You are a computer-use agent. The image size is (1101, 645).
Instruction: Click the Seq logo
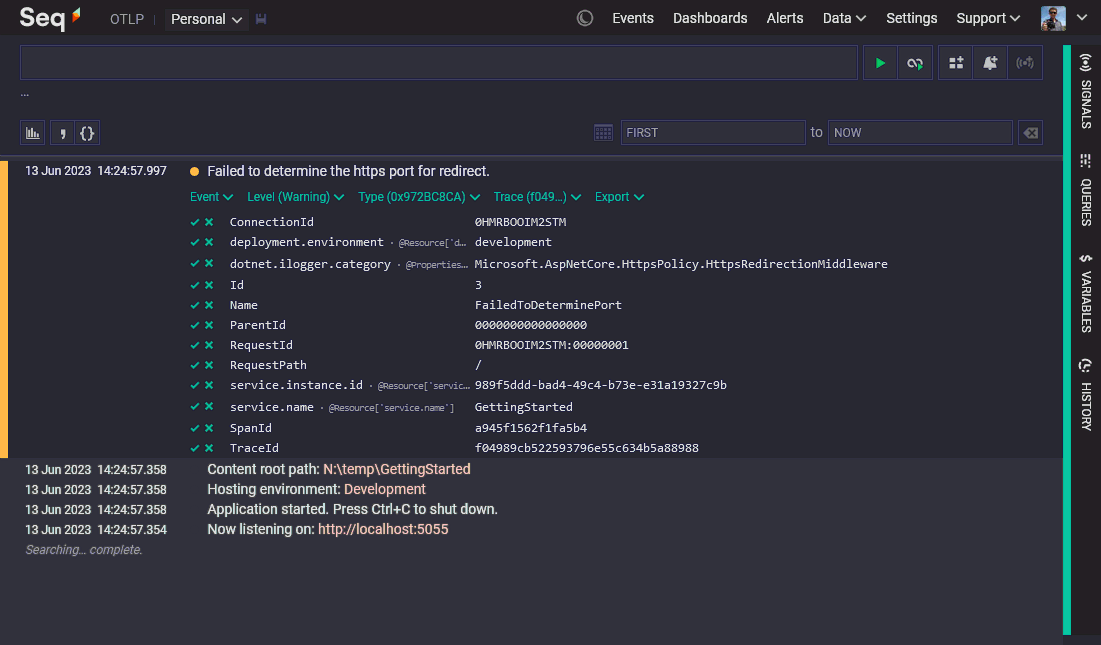(x=50, y=18)
